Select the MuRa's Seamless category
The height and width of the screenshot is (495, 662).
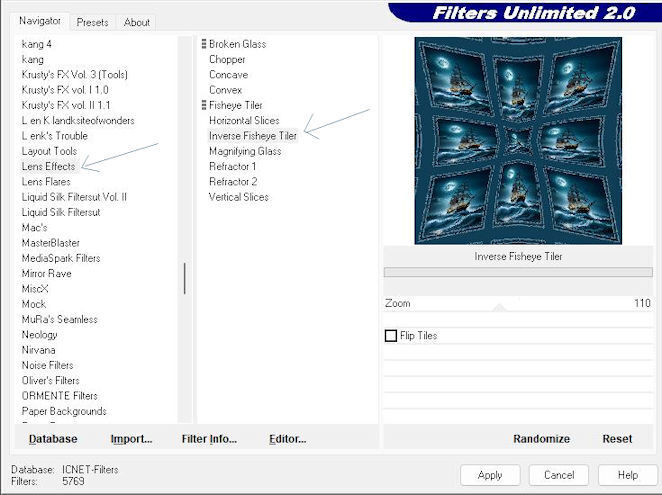(x=60, y=319)
